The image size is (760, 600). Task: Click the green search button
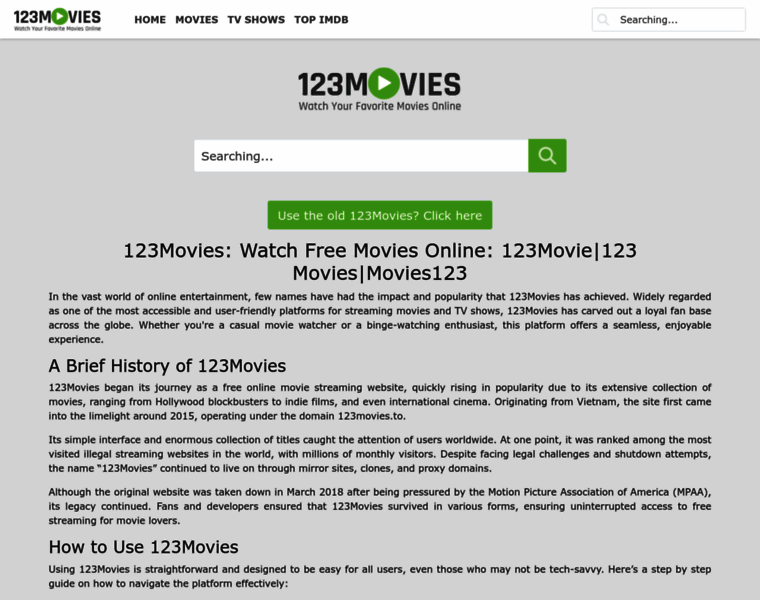pos(547,156)
